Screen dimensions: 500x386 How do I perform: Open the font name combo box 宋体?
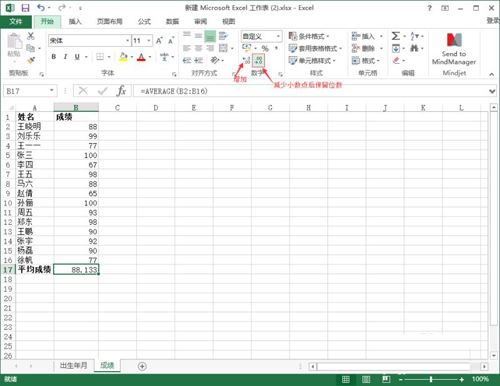coord(89,41)
